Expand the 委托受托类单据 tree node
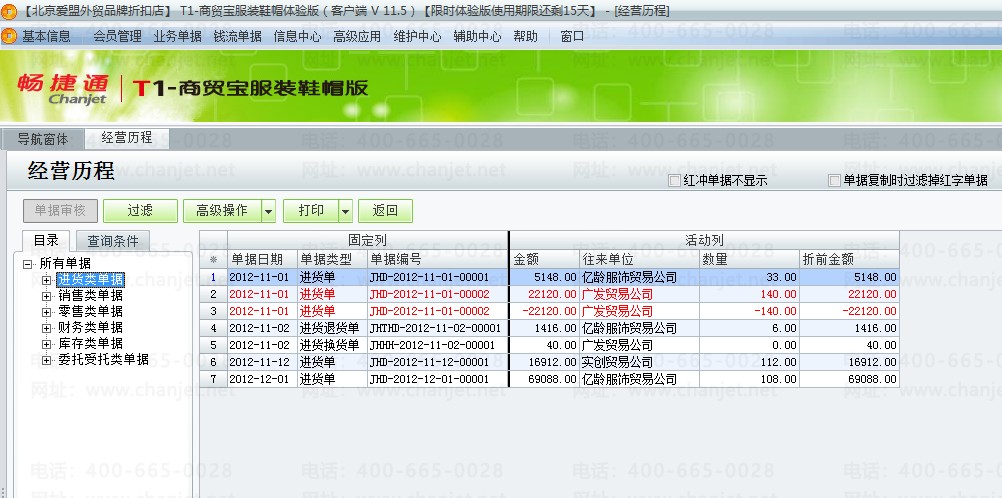This screenshot has width=1002, height=498. coord(46,360)
